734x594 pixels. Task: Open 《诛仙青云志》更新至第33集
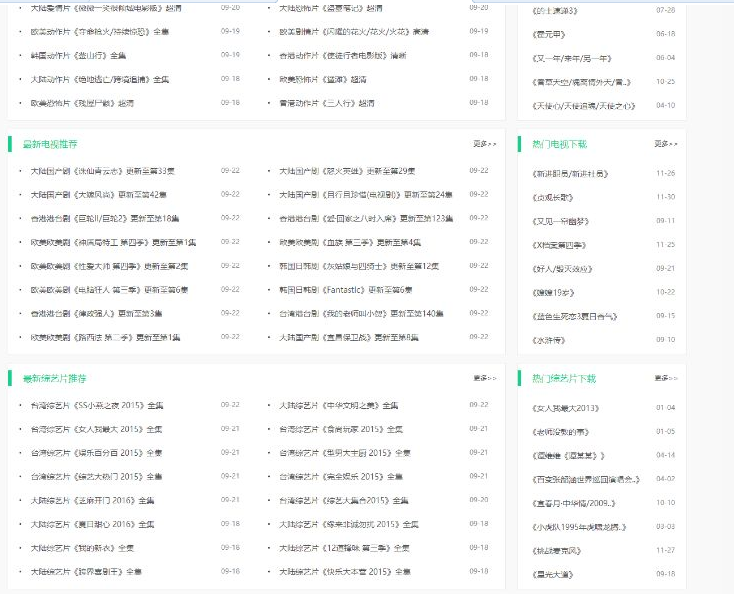click(103, 171)
